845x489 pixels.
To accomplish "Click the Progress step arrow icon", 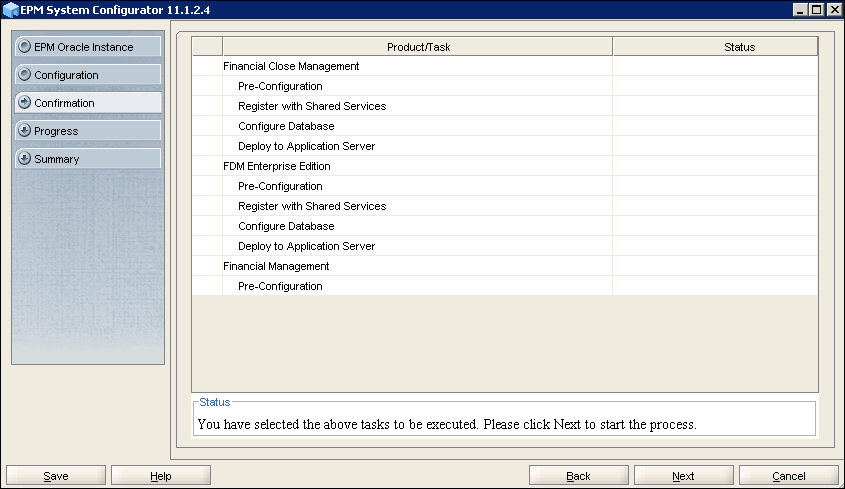I will 24,131.
